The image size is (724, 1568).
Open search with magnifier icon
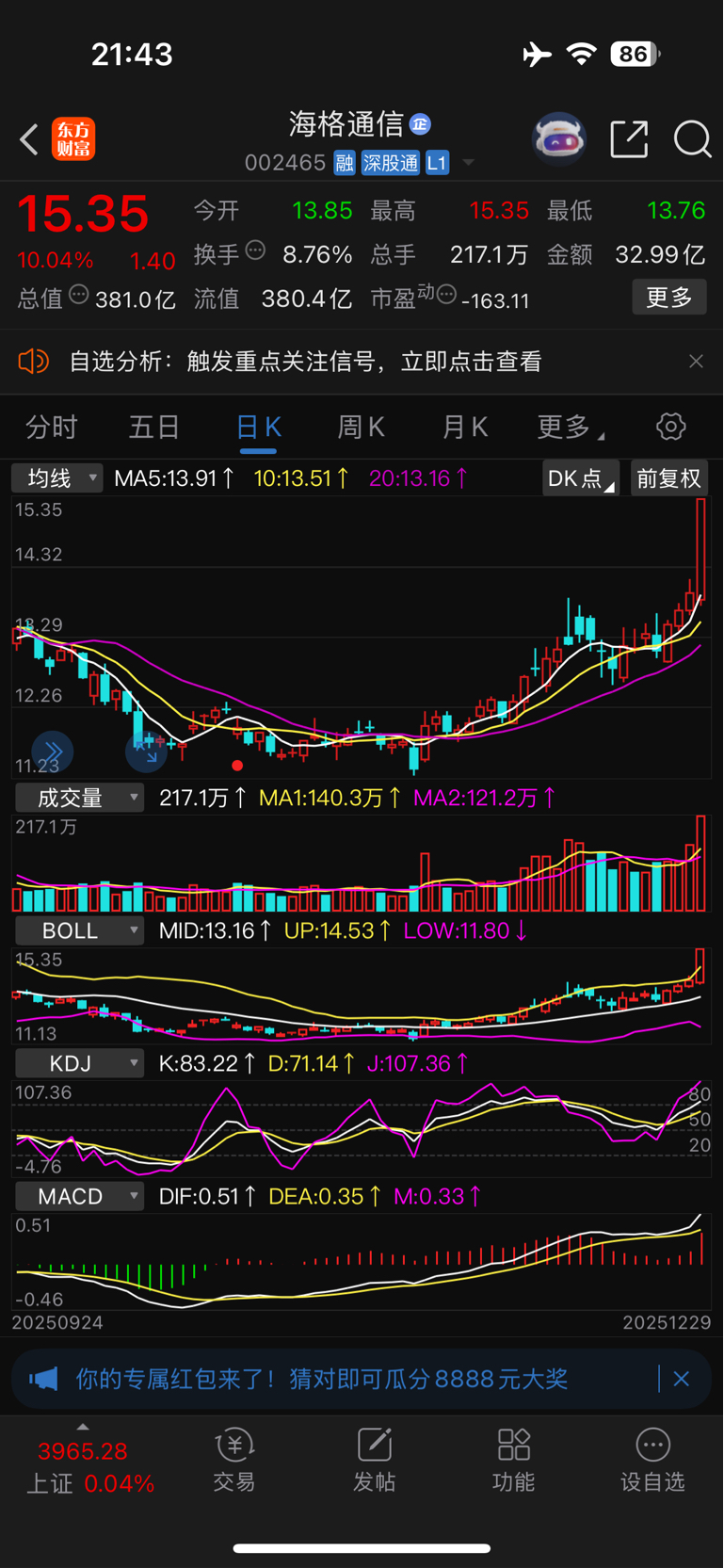pyautogui.click(x=692, y=139)
